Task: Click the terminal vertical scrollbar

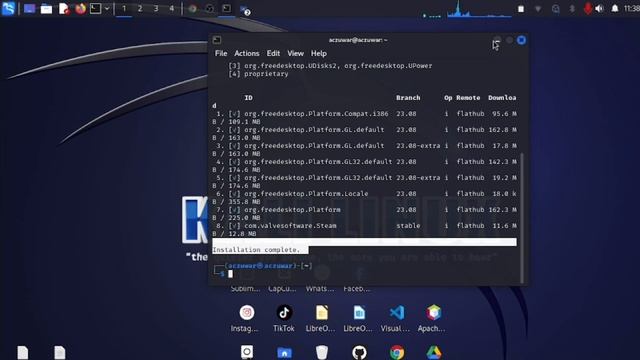Action: tap(522, 217)
